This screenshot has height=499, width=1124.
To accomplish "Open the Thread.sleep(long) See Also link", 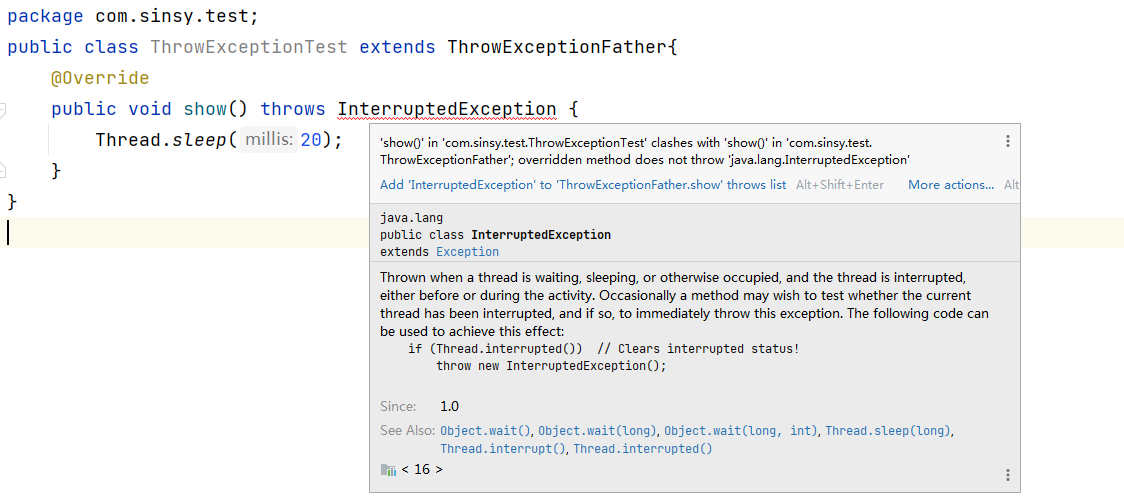I will point(888,431).
